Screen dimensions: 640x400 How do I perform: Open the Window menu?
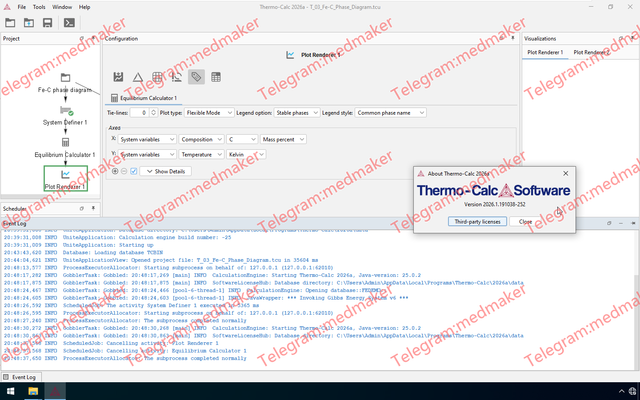(x=62, y=7)
